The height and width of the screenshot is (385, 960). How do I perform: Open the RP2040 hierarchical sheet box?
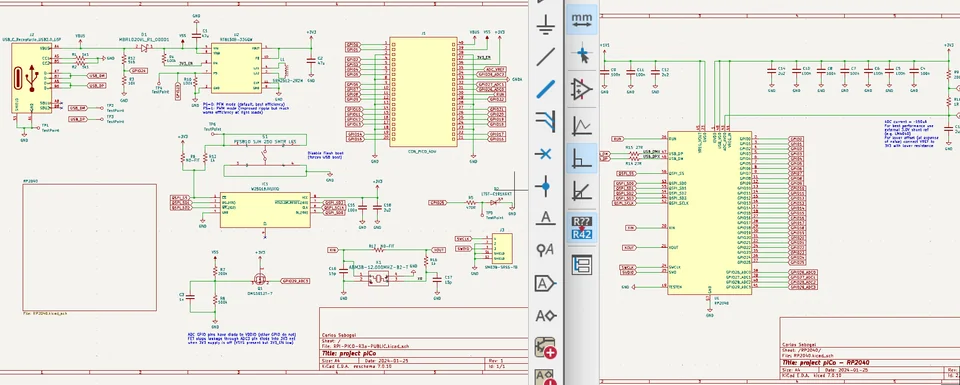[89, 247]
